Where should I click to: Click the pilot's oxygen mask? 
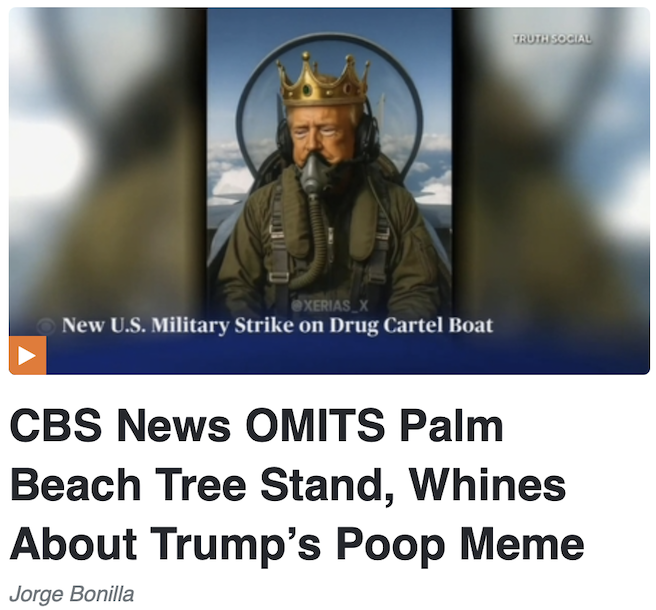313,174
